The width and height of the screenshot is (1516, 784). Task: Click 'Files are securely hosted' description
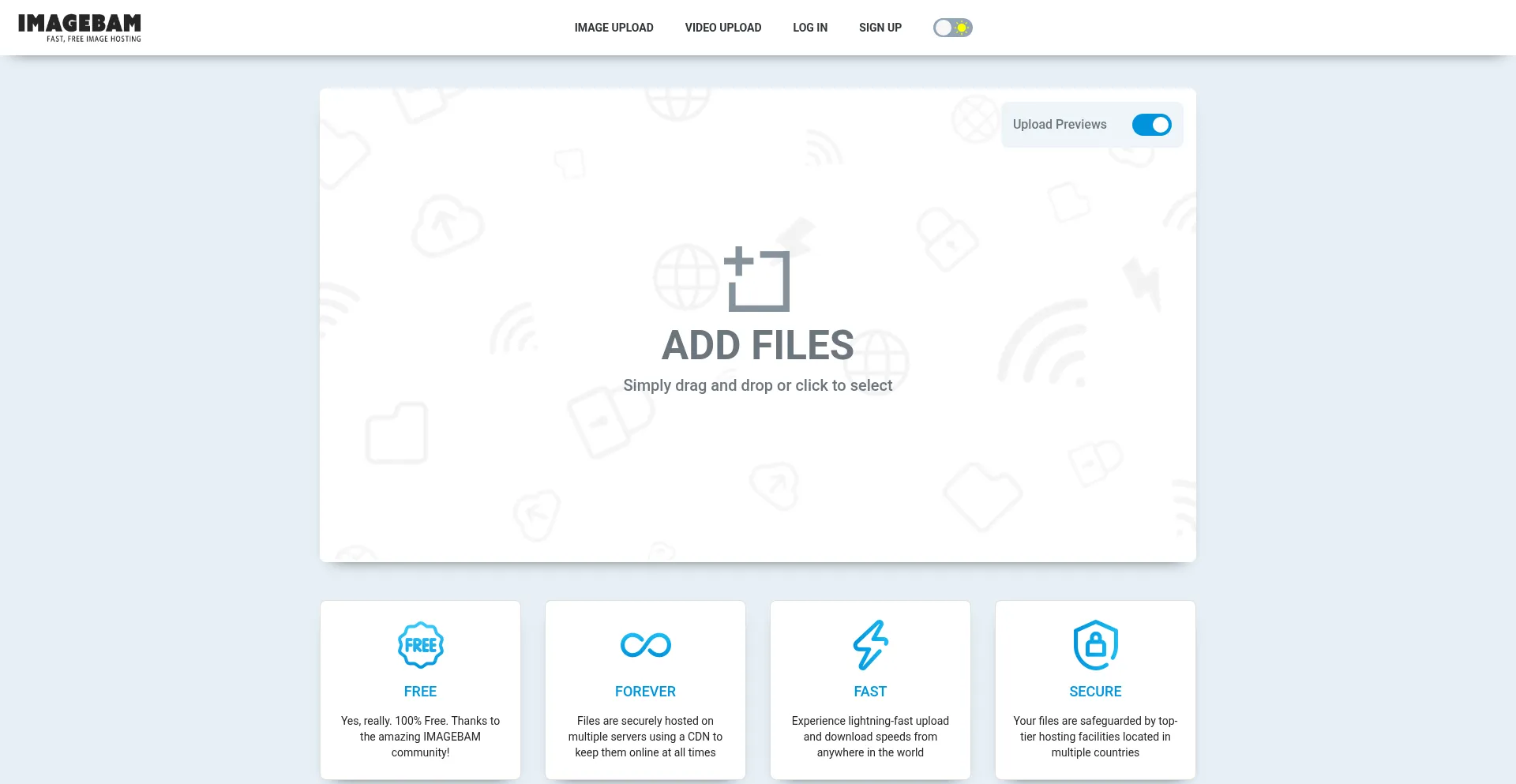(x=645, y=737)
